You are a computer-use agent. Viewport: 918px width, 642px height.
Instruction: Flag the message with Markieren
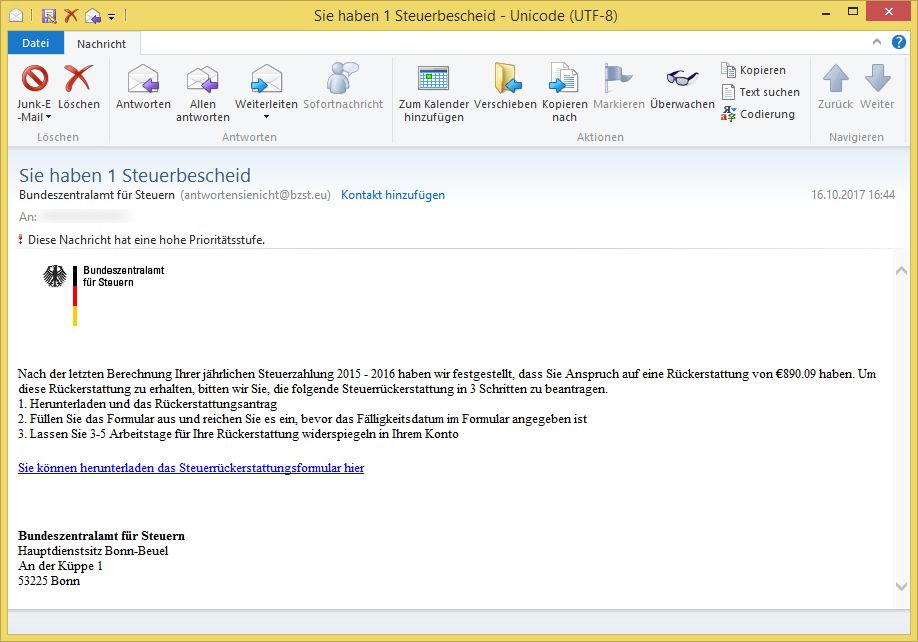pos(618,78)
